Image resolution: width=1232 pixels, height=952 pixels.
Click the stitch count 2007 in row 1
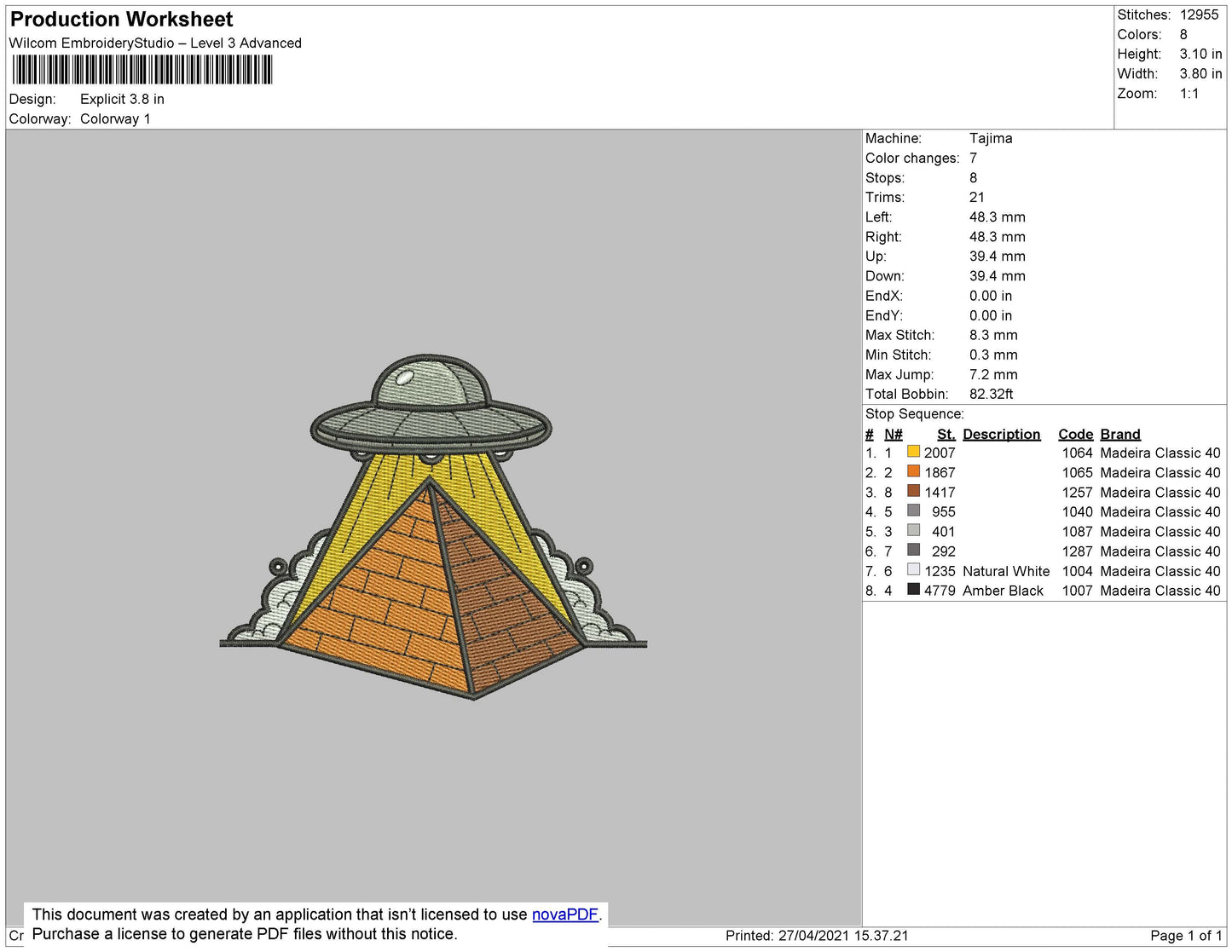(x=940, y=453)
